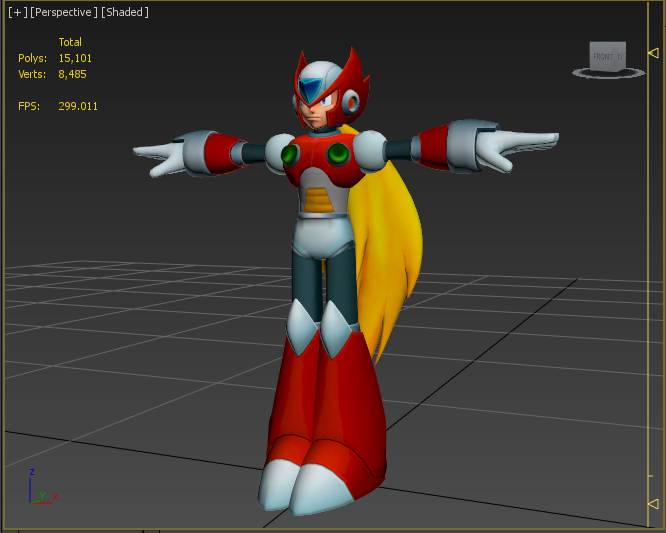Click the ViewCube's right side face
666x533 pixels.
click(621, 56)
